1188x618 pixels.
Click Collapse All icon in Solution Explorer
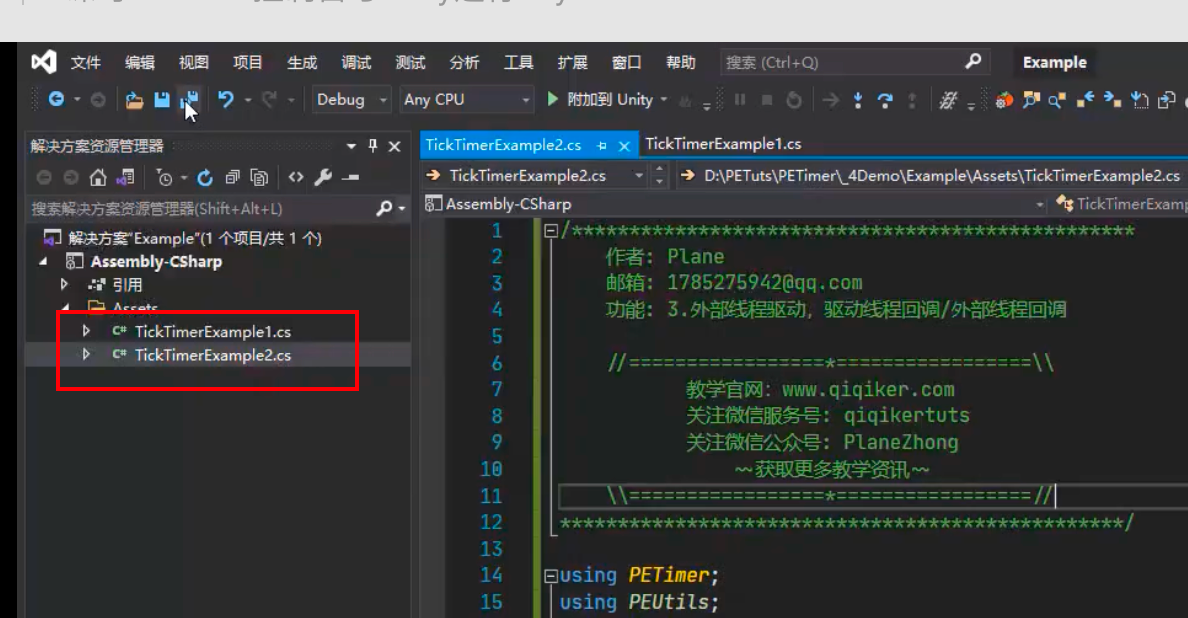tap(232, 177)
